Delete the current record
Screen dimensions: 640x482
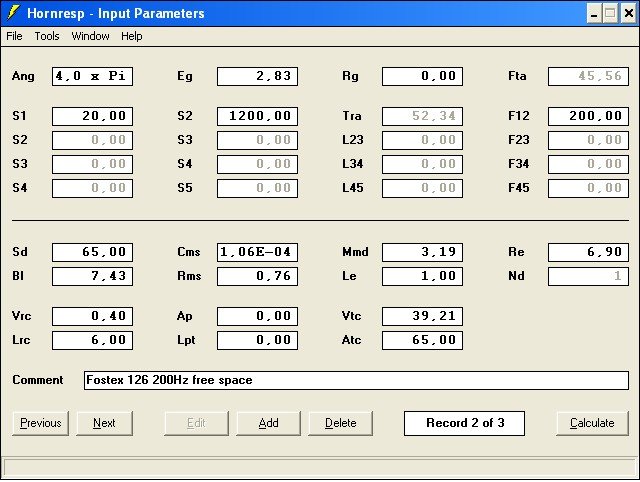click(341, 423)
